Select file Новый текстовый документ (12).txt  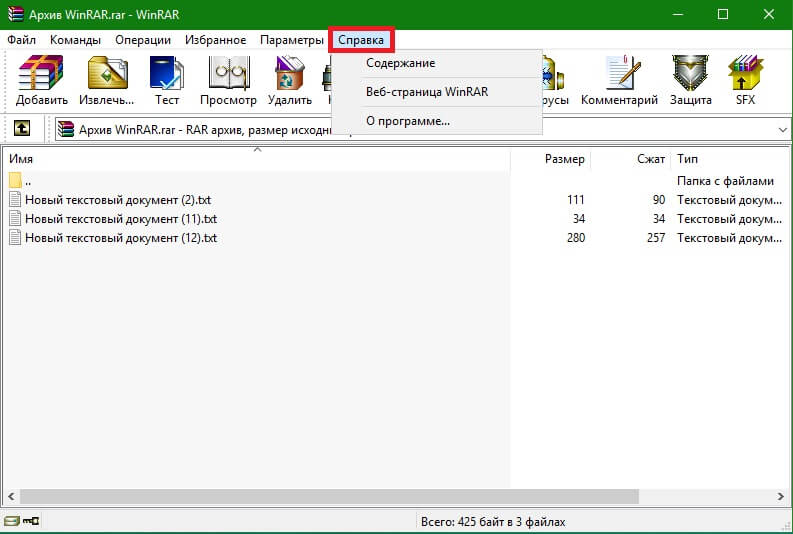coord(121,238)
